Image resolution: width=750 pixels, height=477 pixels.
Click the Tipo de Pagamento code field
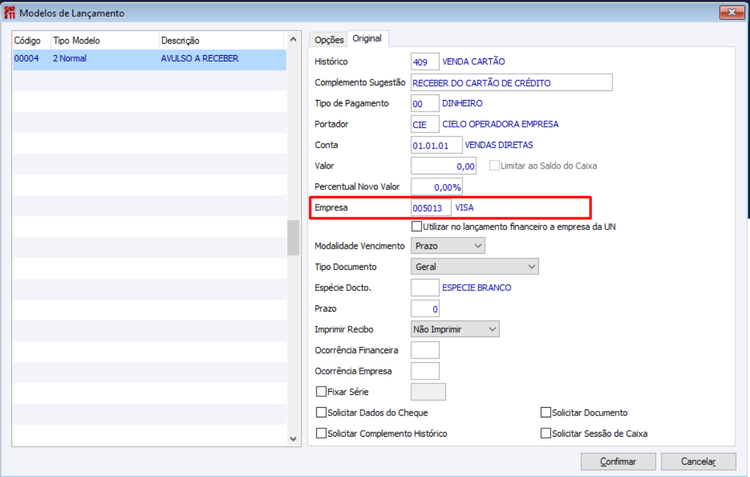tap(425, 103)
